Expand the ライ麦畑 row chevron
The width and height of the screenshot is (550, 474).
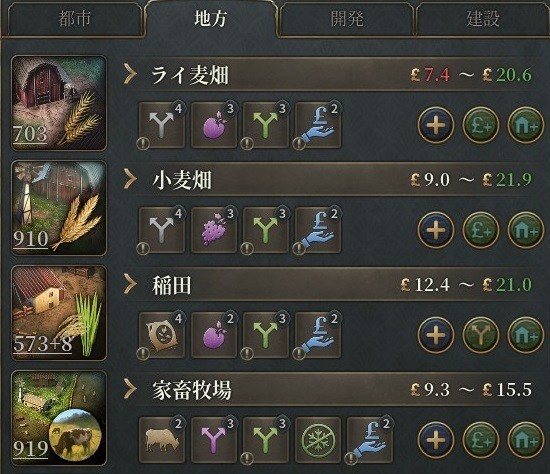coord(130,74)
